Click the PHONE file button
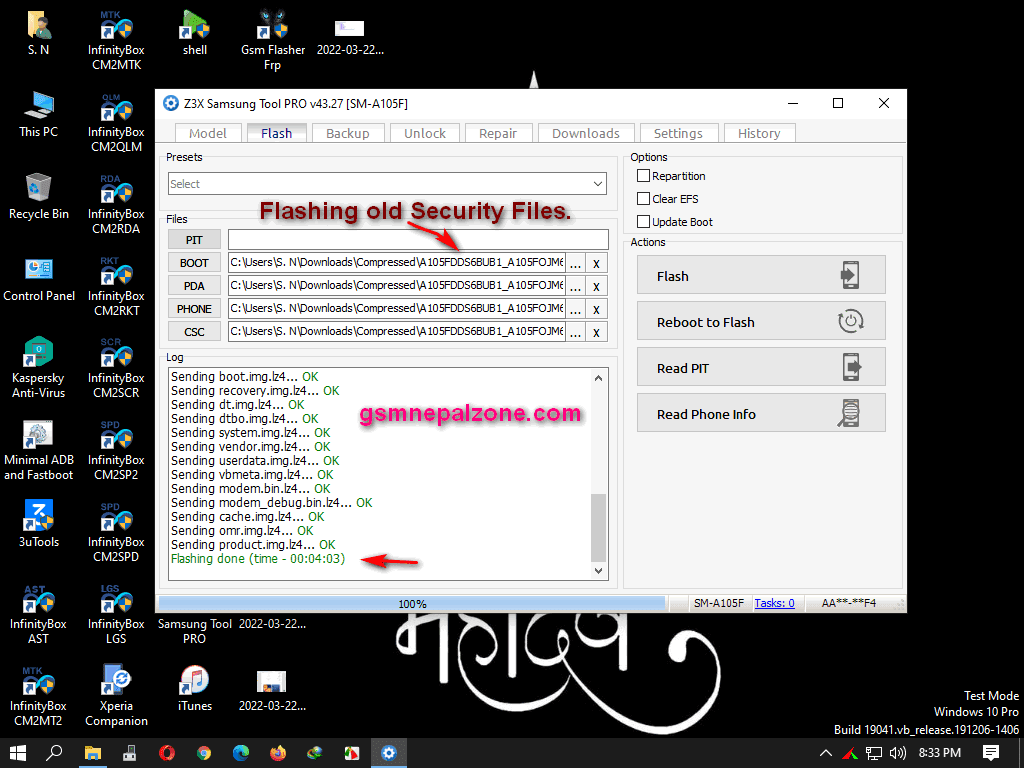Viewport: 1024px width, 768px height. pos(194,308)
